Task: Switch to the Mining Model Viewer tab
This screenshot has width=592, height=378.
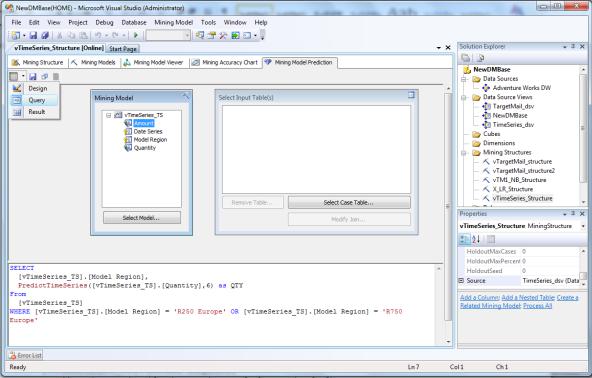Action: click(154, 63)
